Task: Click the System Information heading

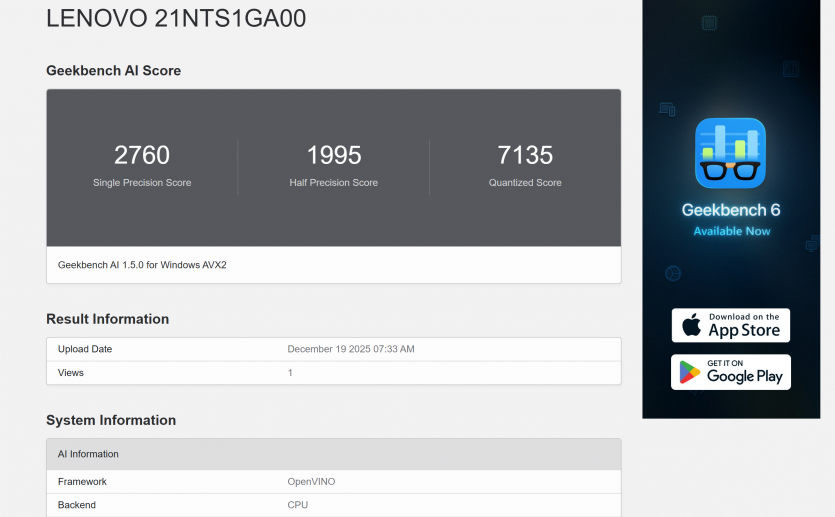Action: (111, 420)
